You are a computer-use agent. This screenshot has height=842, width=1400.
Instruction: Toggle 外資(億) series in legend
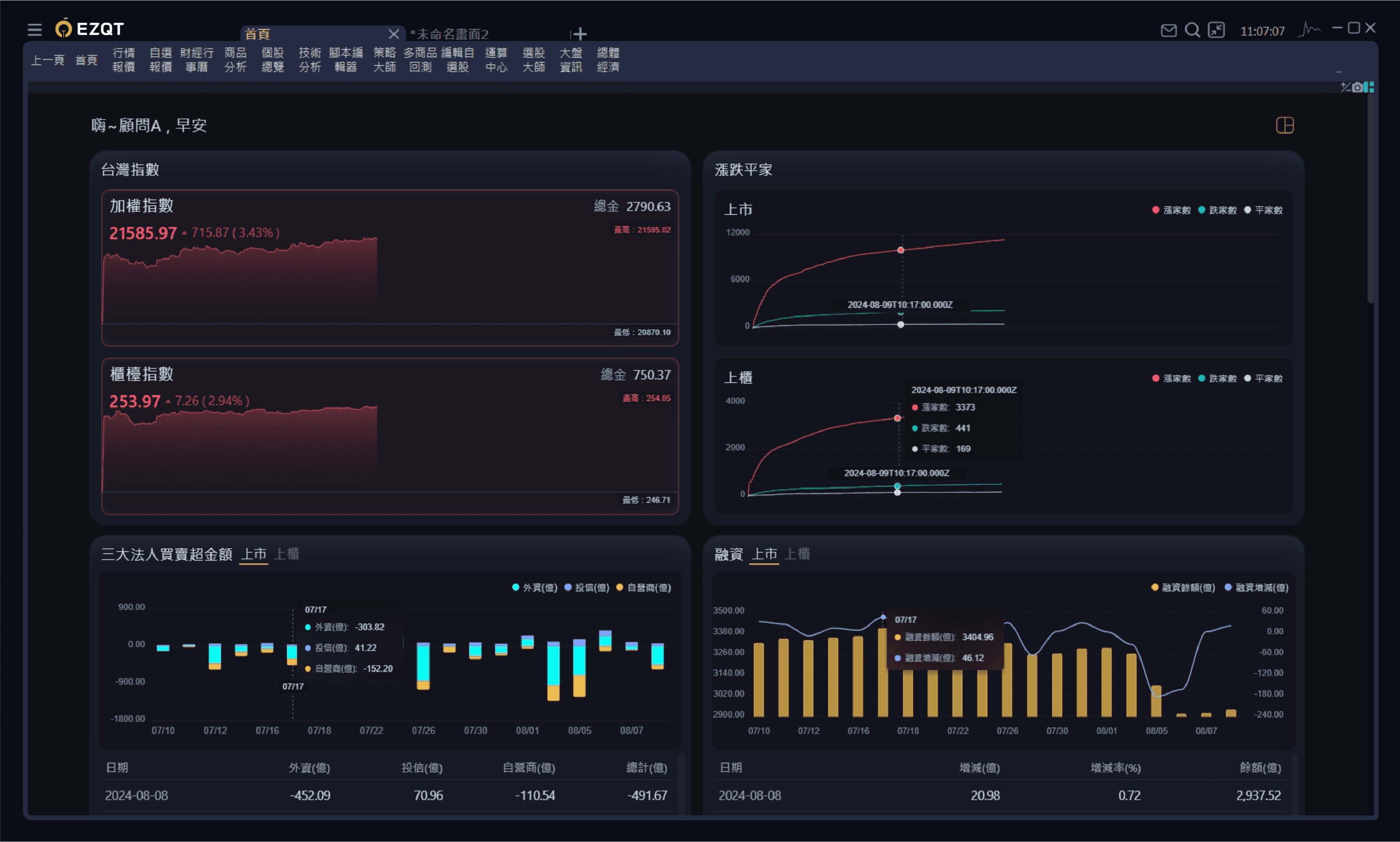click(534, 587)
